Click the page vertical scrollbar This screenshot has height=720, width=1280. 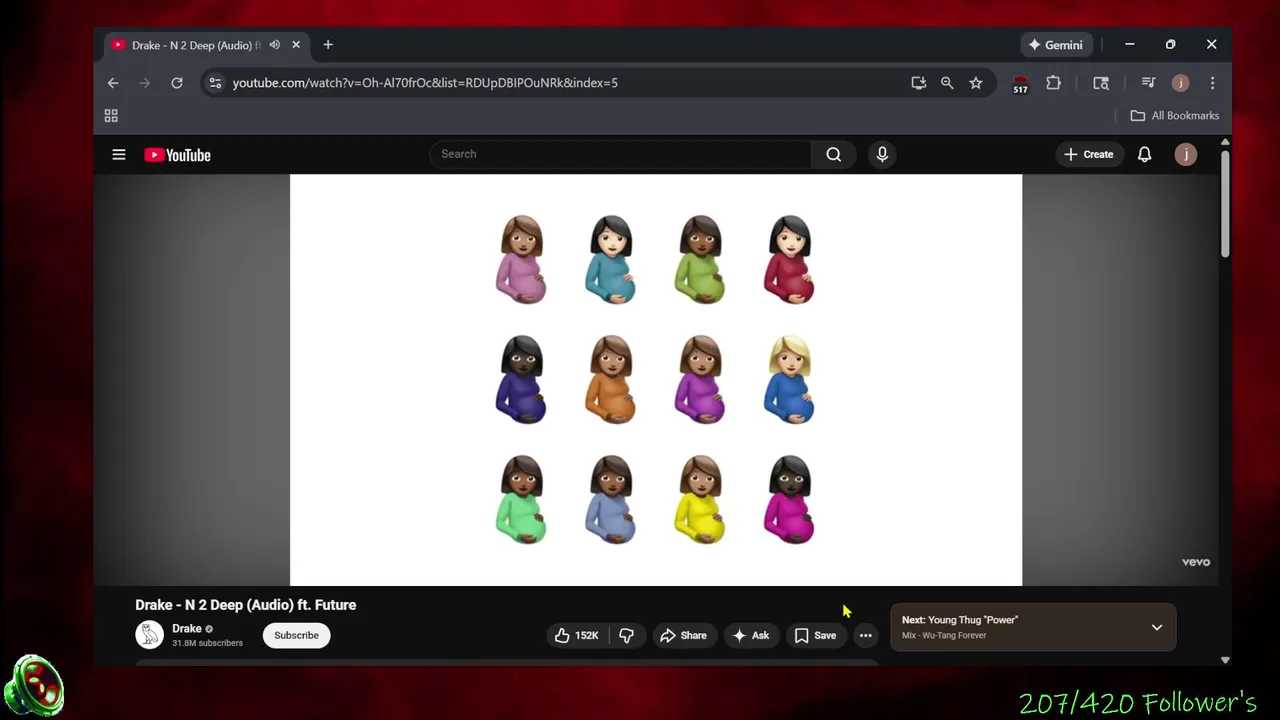(1225, 205)
